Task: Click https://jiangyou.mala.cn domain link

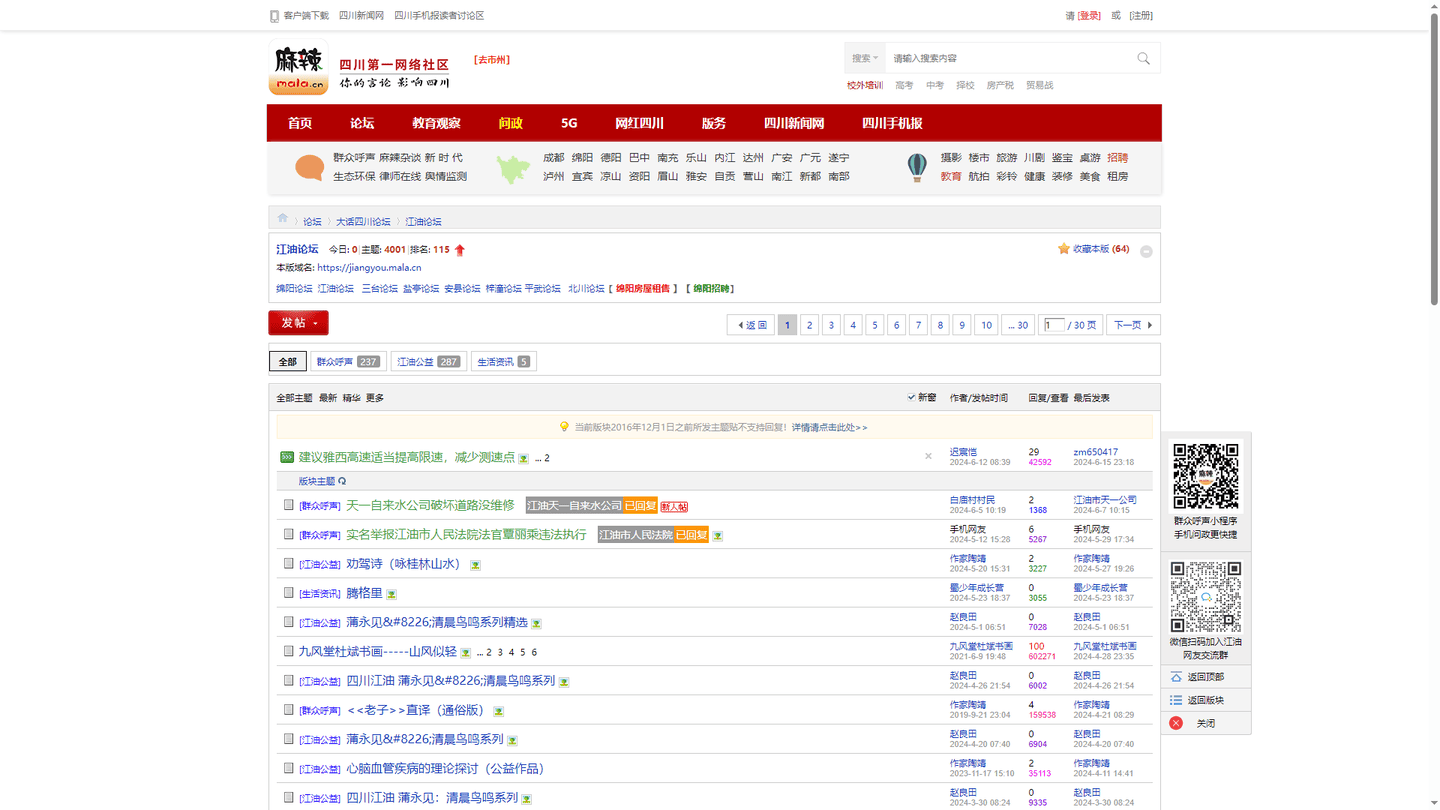Action: pos(369,268)
